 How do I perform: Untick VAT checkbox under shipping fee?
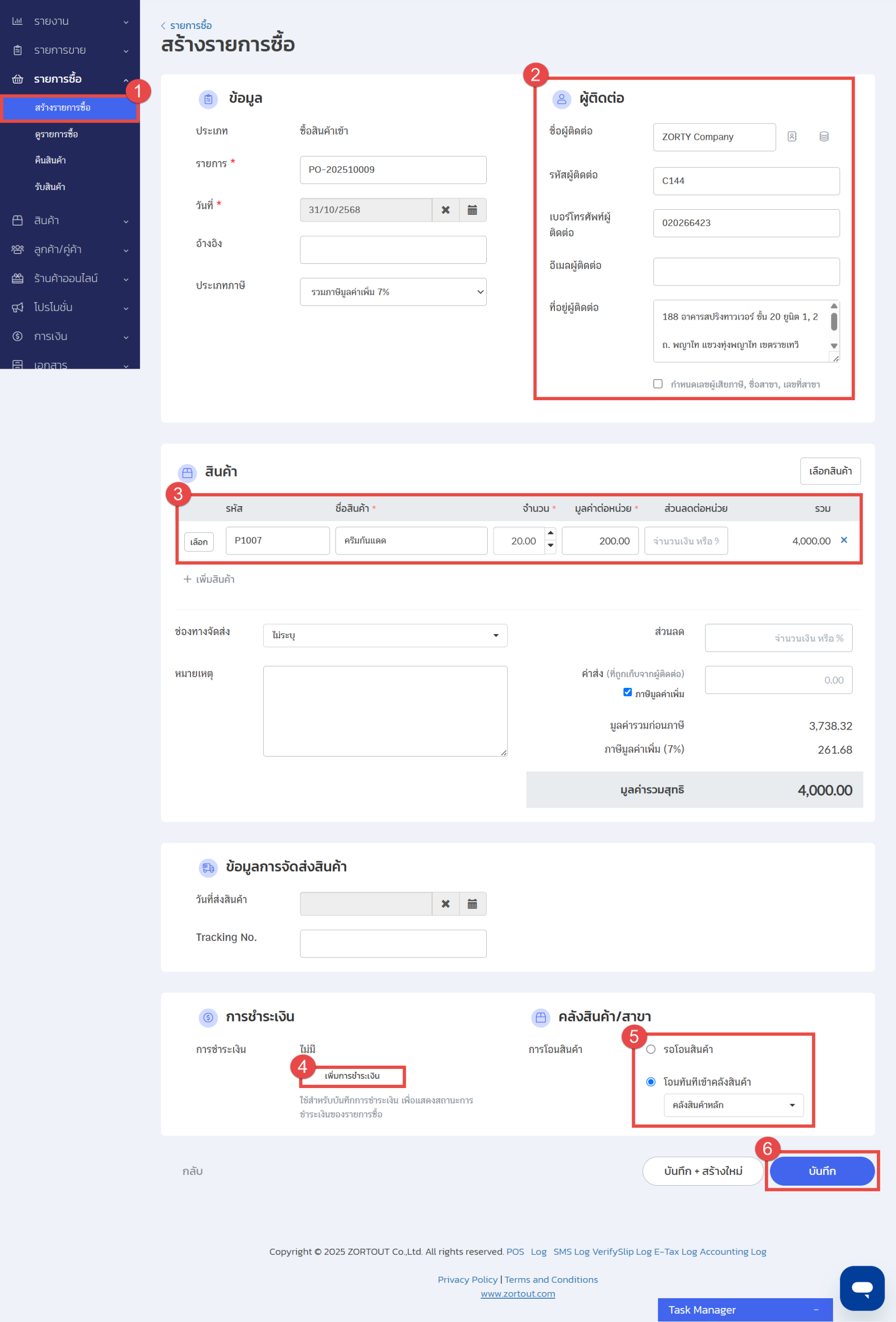(627, 693)
